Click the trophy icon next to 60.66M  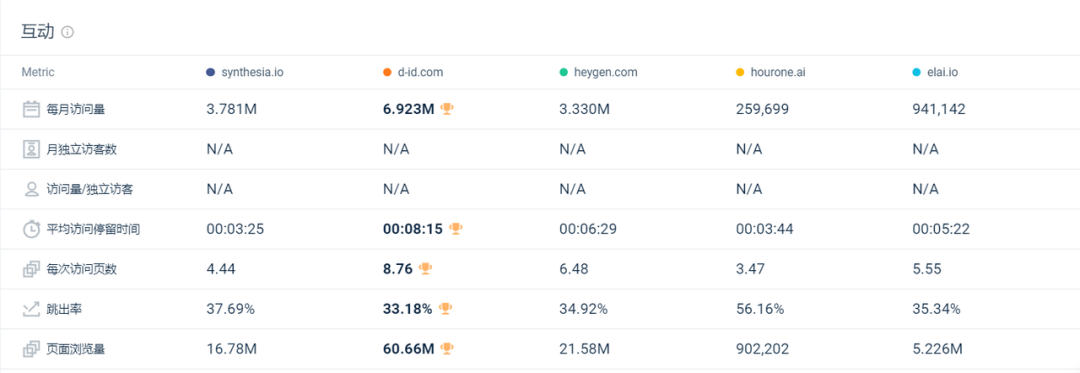pyautogui.click(x=447, y=348)
